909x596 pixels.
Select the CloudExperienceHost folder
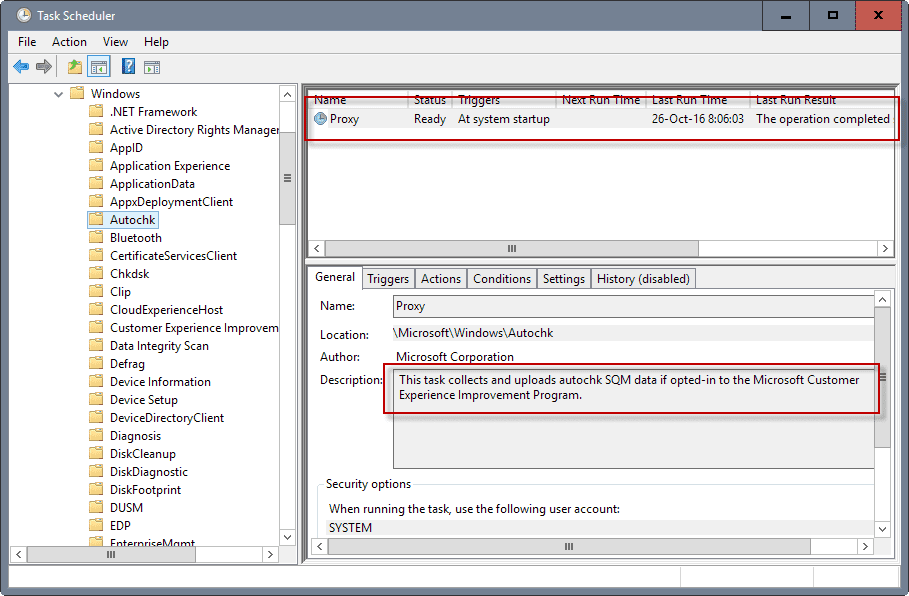(166, 310)
